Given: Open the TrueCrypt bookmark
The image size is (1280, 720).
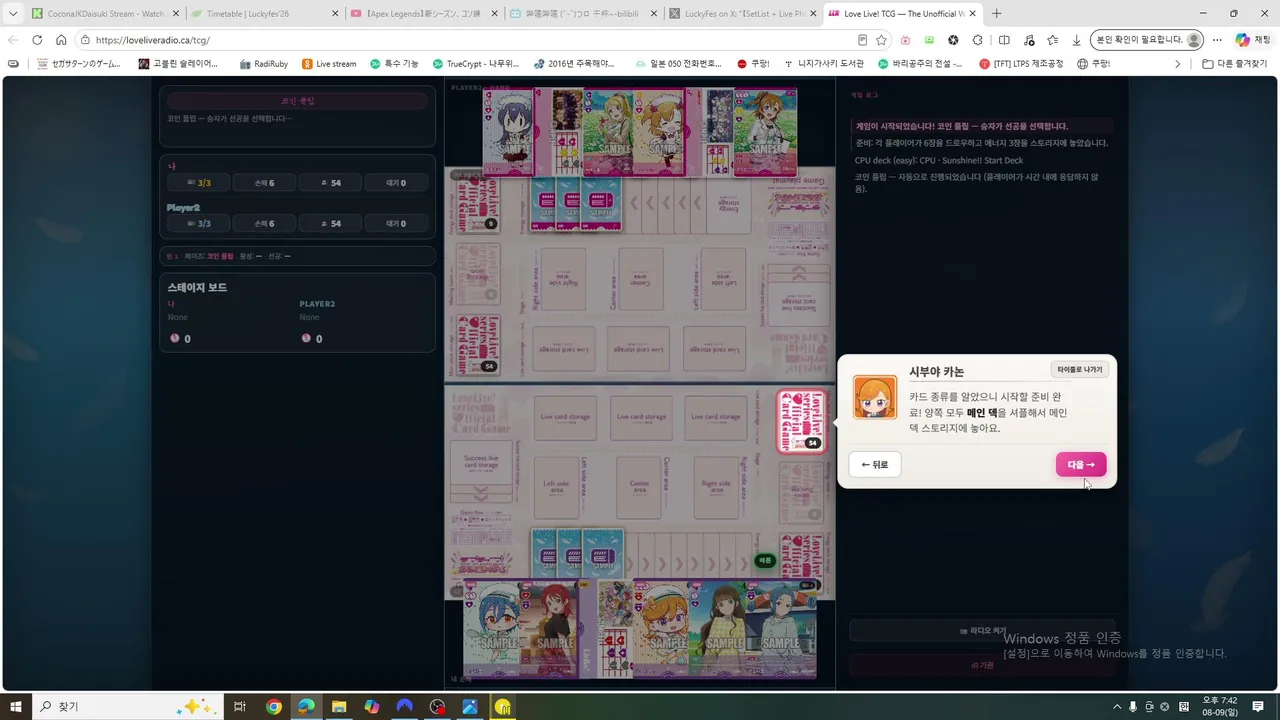Looking at the screenshot, I should coord(475,64).
